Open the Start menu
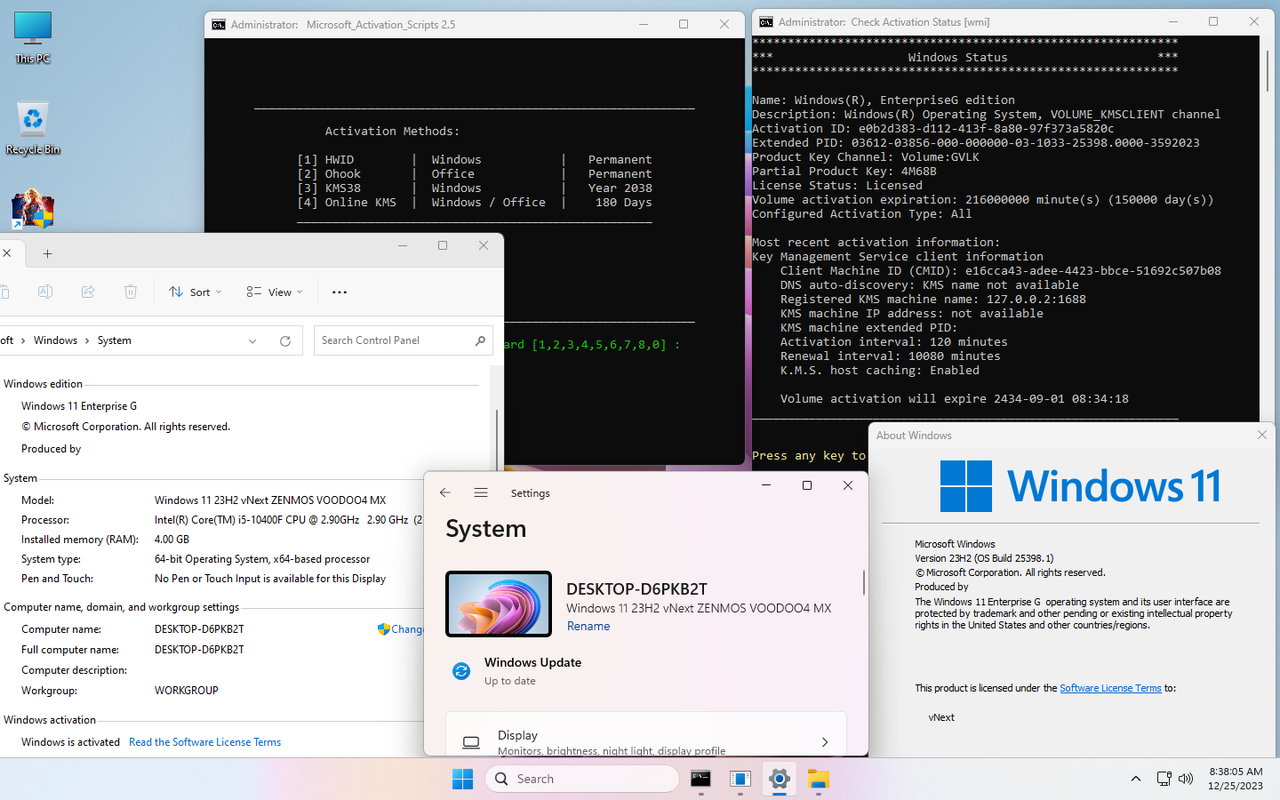The height and width of the screenshot is (800, 1280). [462, 779]
